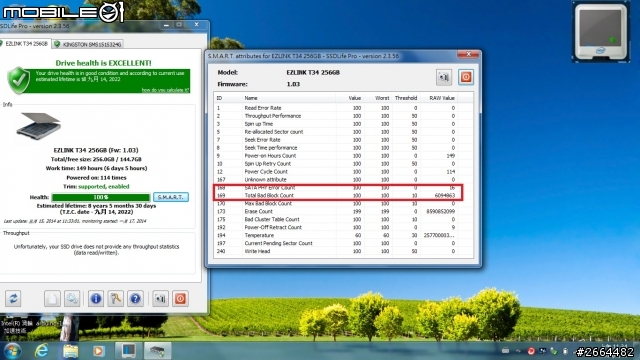
Task: Open the 'how do you calculate it?' link
Action: pos(165,90)
